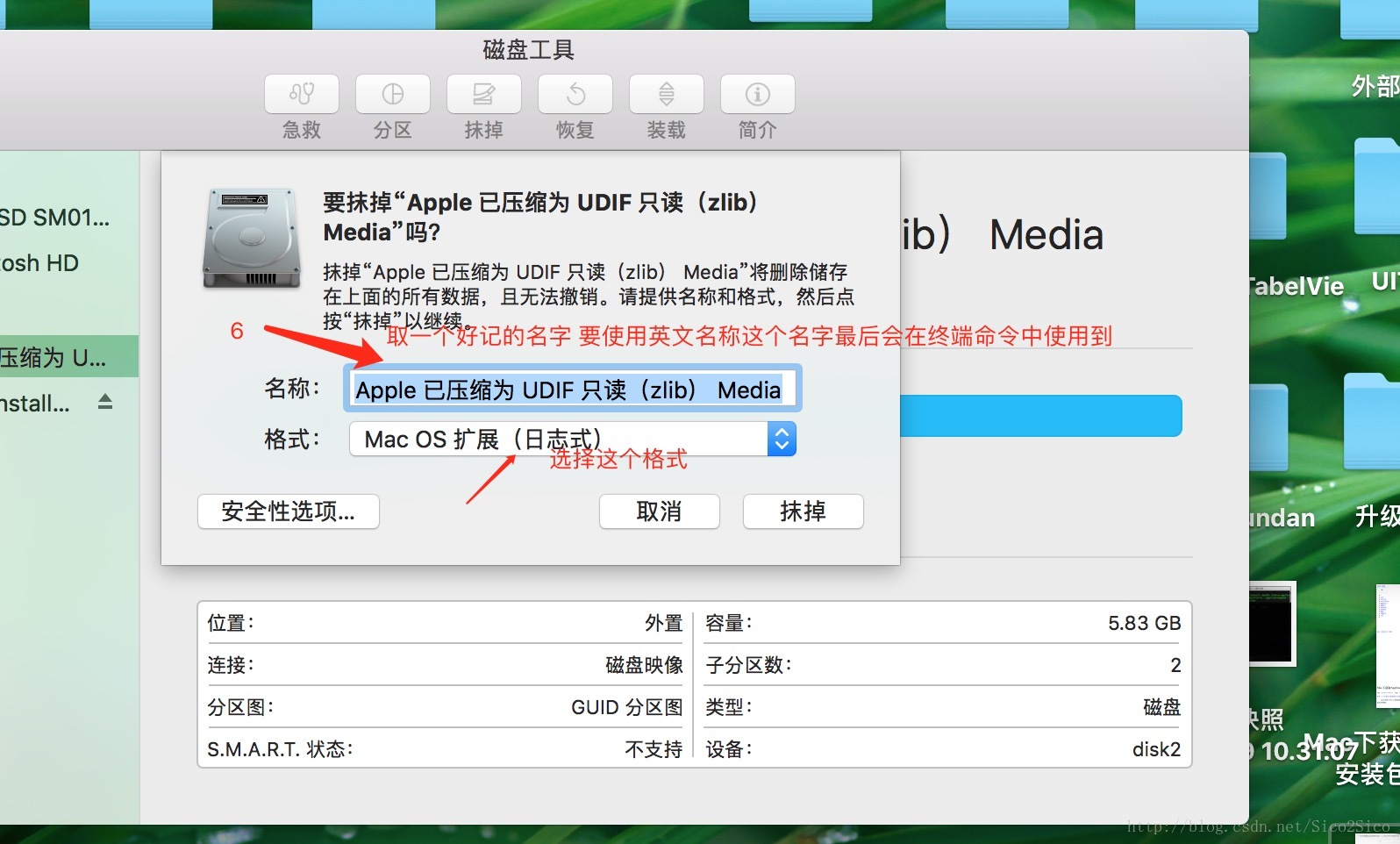Click the disk2 device value
This screenshot has height=844, width=1400.
point(1156,749)
